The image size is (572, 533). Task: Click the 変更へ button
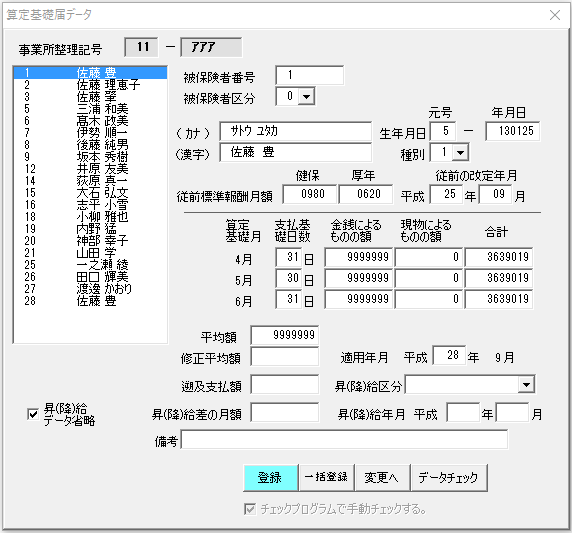click(x=383, y=478)
